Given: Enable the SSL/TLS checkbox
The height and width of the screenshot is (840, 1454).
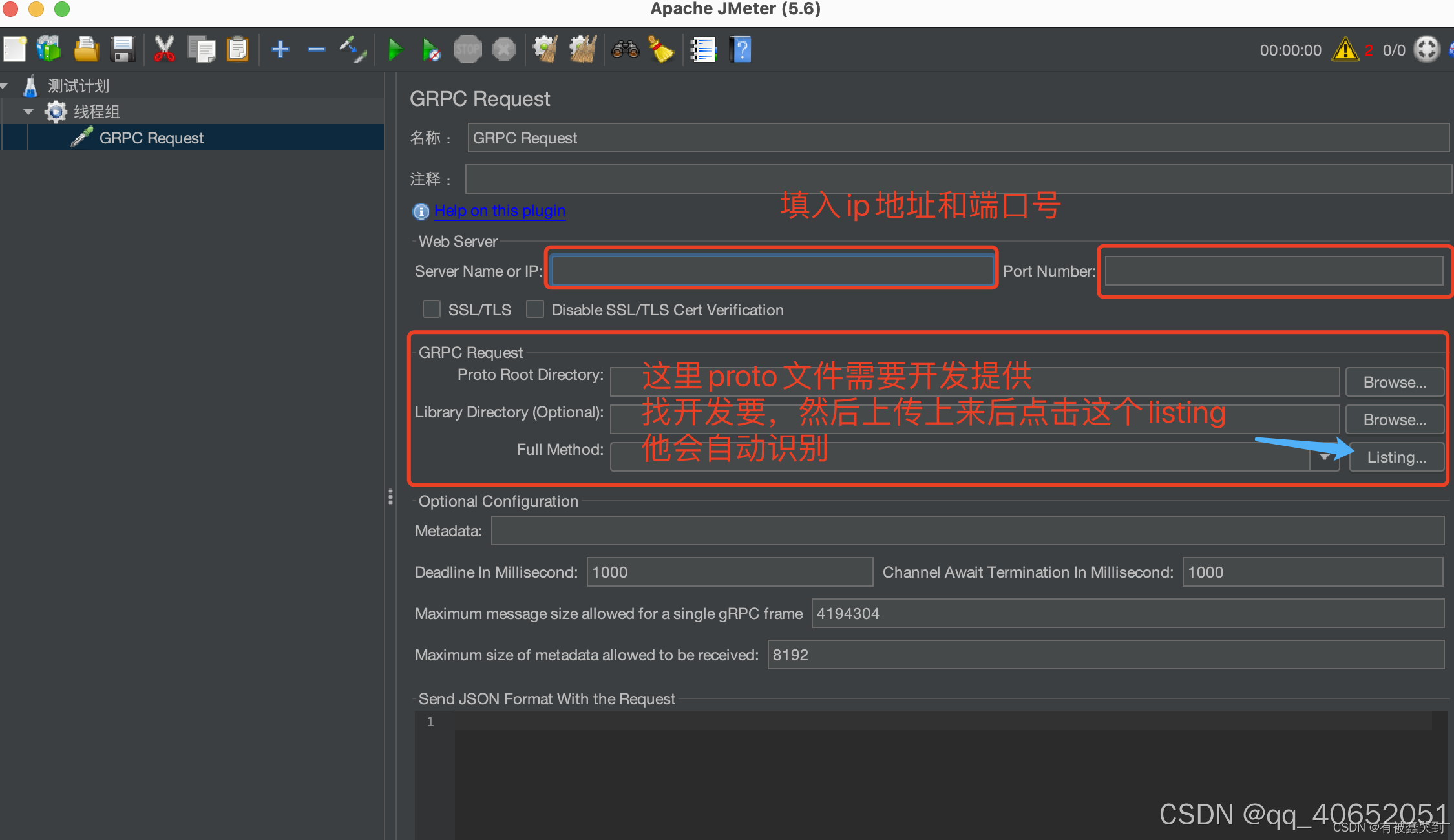Looking at the screenshot, I should (x=432, y=310).
